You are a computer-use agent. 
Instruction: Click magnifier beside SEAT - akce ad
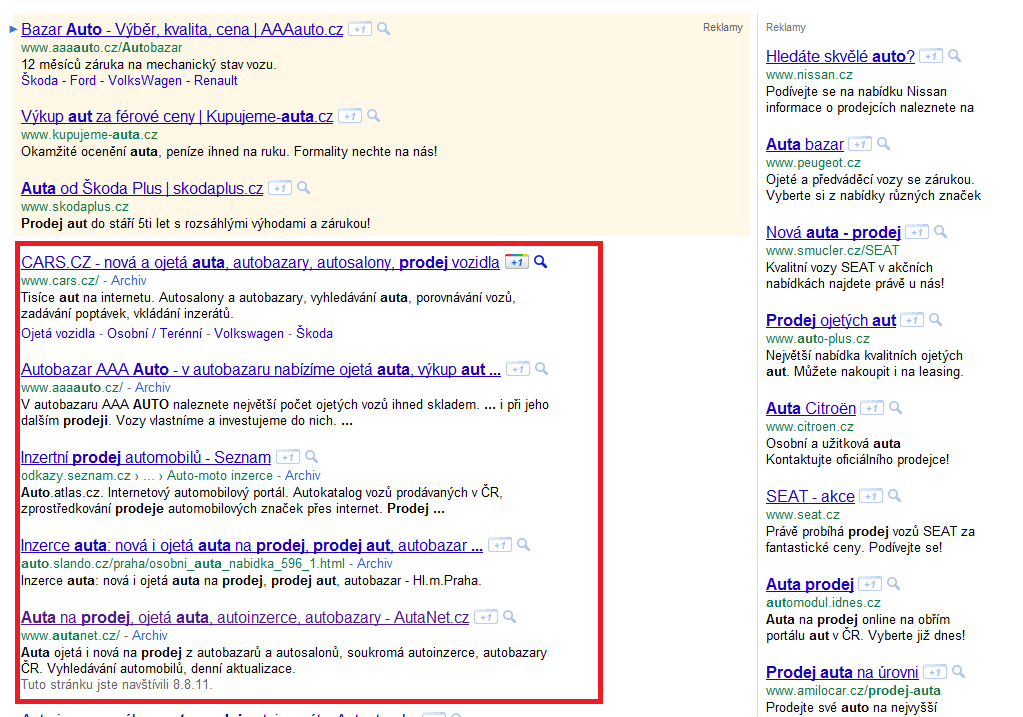(x=894, y=496)
